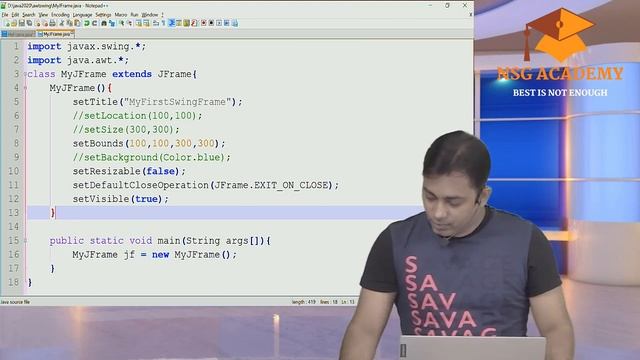The width and height of the screenshot is (640, 360).
Task: Paste clipboard using the Paste toolbar icon
Action: 77,23
